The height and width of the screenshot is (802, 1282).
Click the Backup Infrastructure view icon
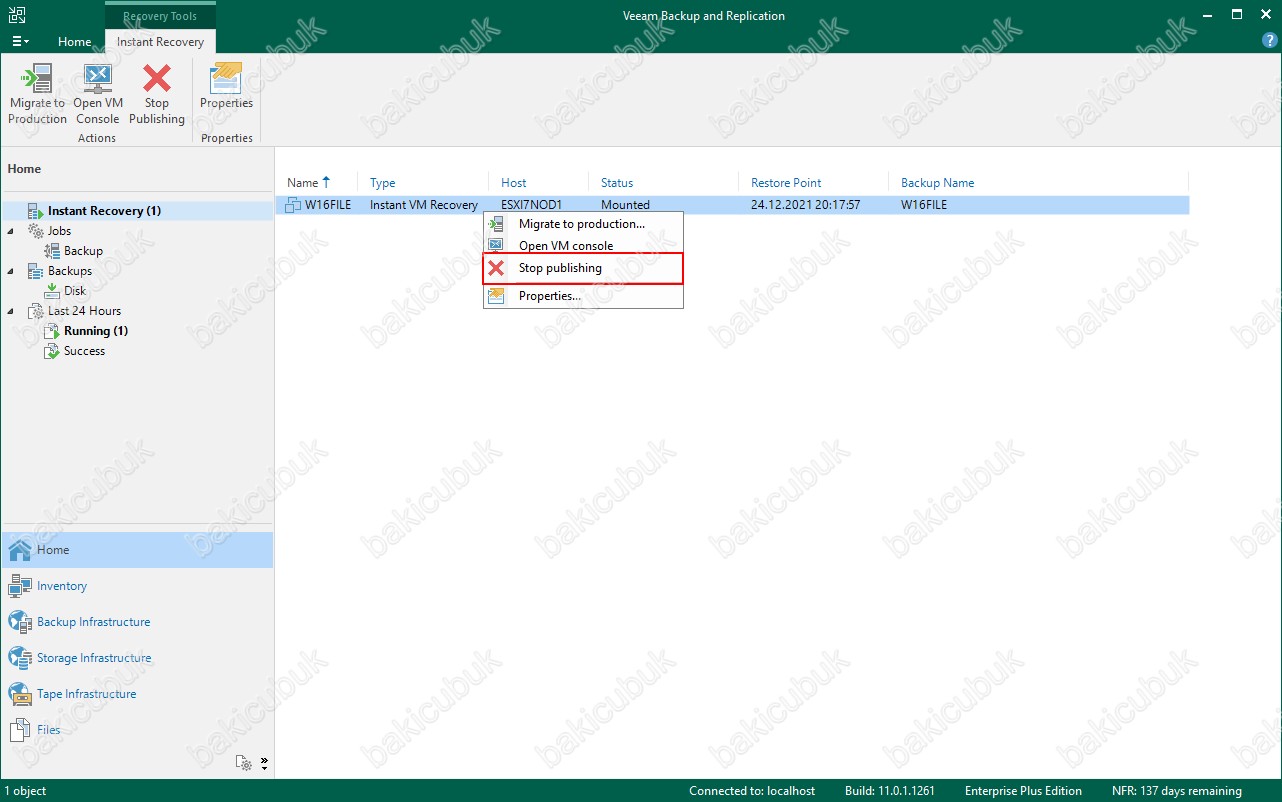click(x=20, y=622)
